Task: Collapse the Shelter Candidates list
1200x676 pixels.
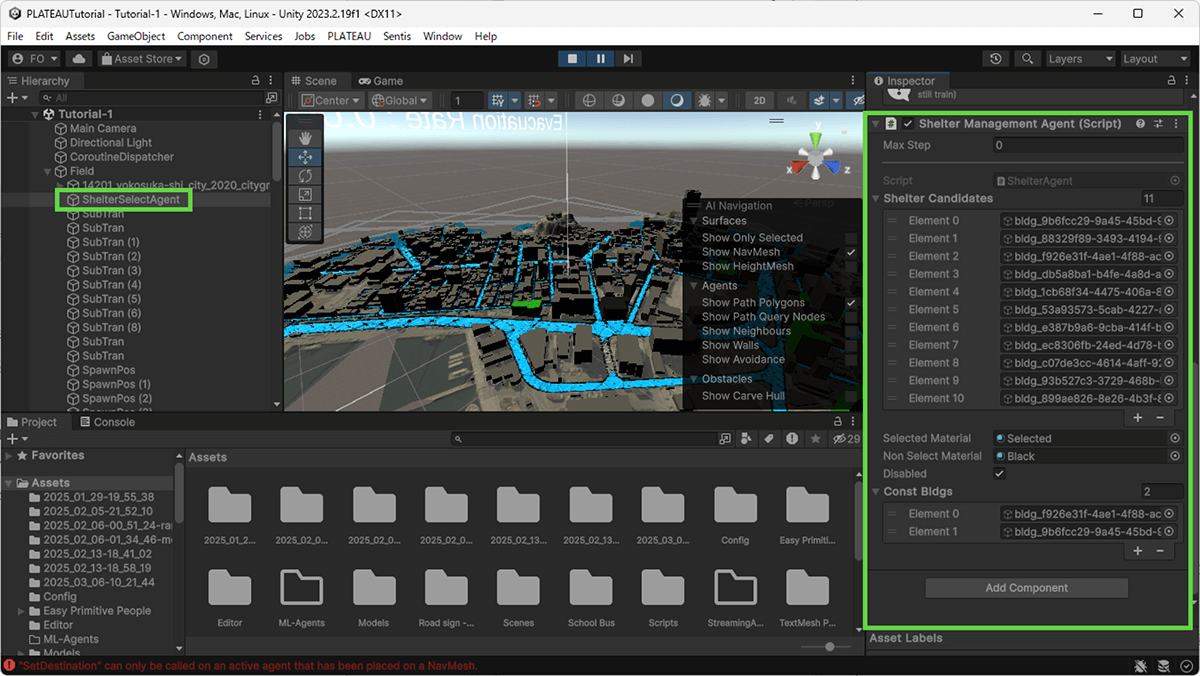Action: pyautogui.click(x=876, y=198)
